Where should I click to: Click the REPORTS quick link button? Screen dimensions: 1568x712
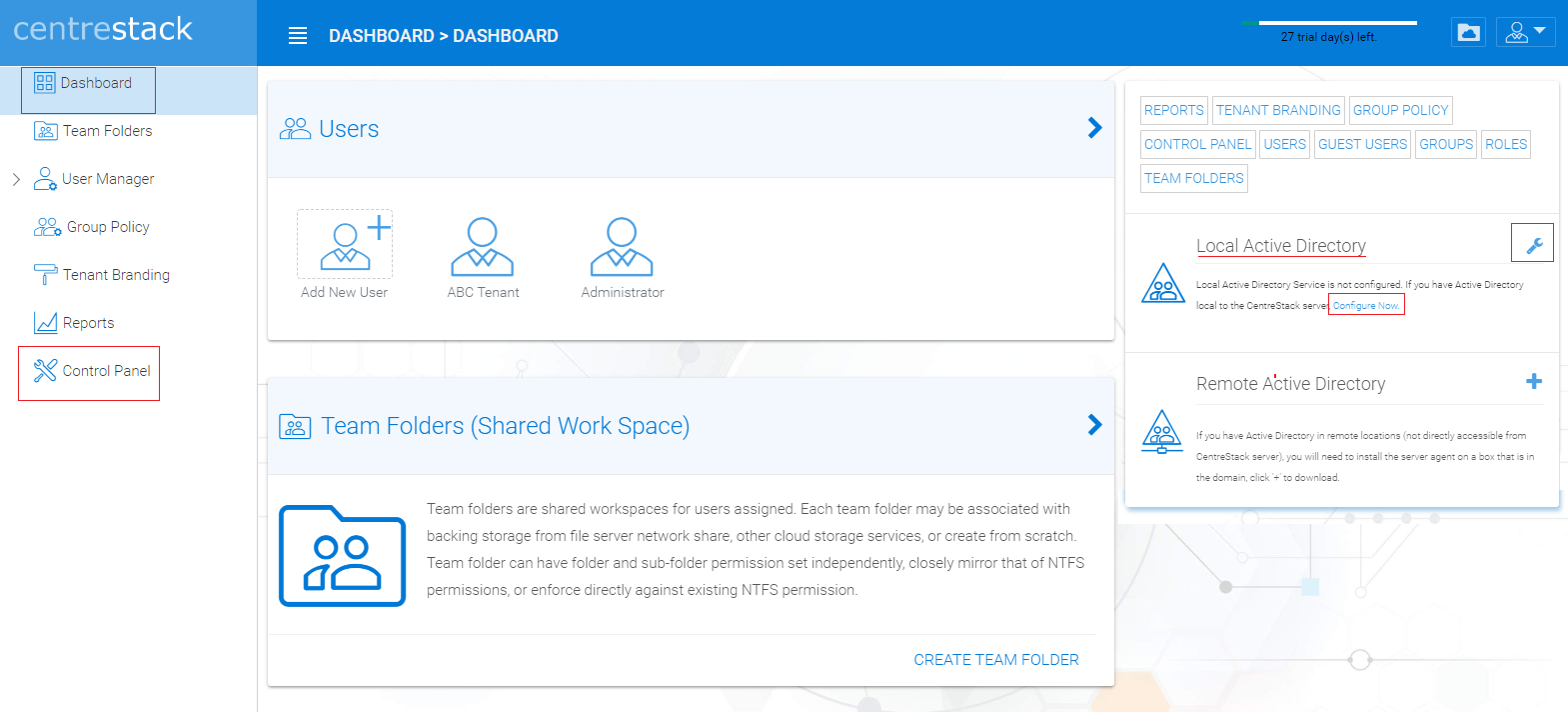(x=1174, y=110)
